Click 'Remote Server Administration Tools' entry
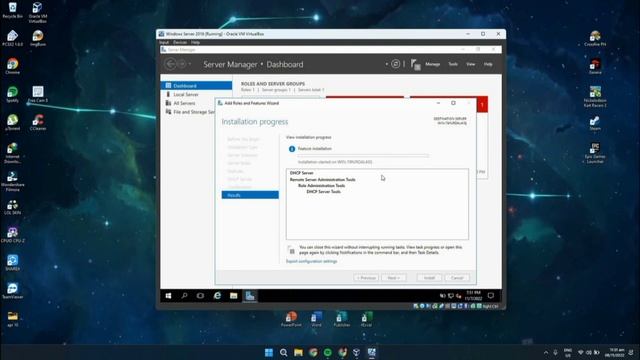640x360 pixels. pos(322,180)
